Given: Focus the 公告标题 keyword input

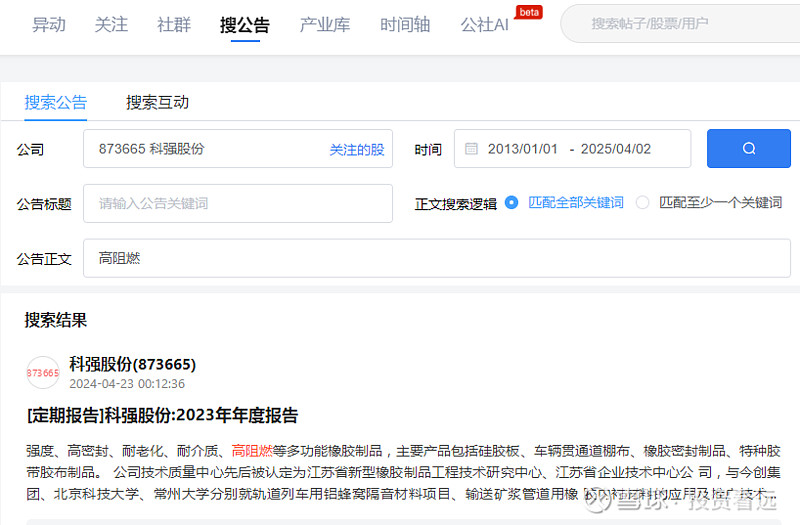Looking at the screenshot, I should coord(238,204).
